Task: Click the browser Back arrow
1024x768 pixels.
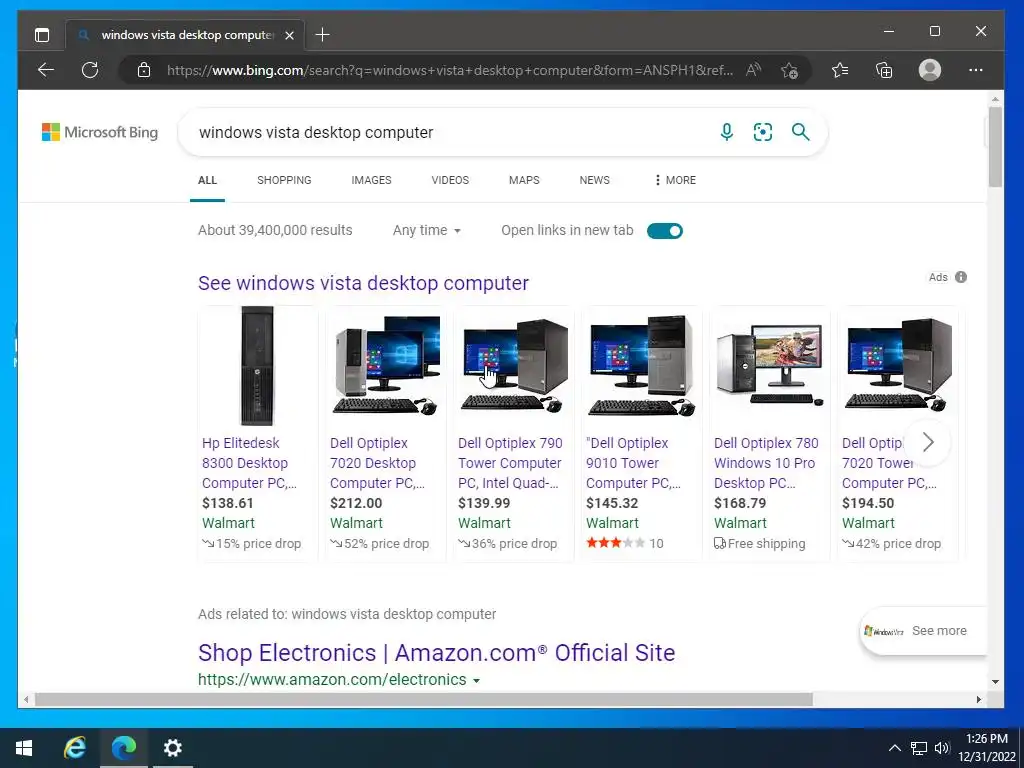Action: [x=46, y=70]
